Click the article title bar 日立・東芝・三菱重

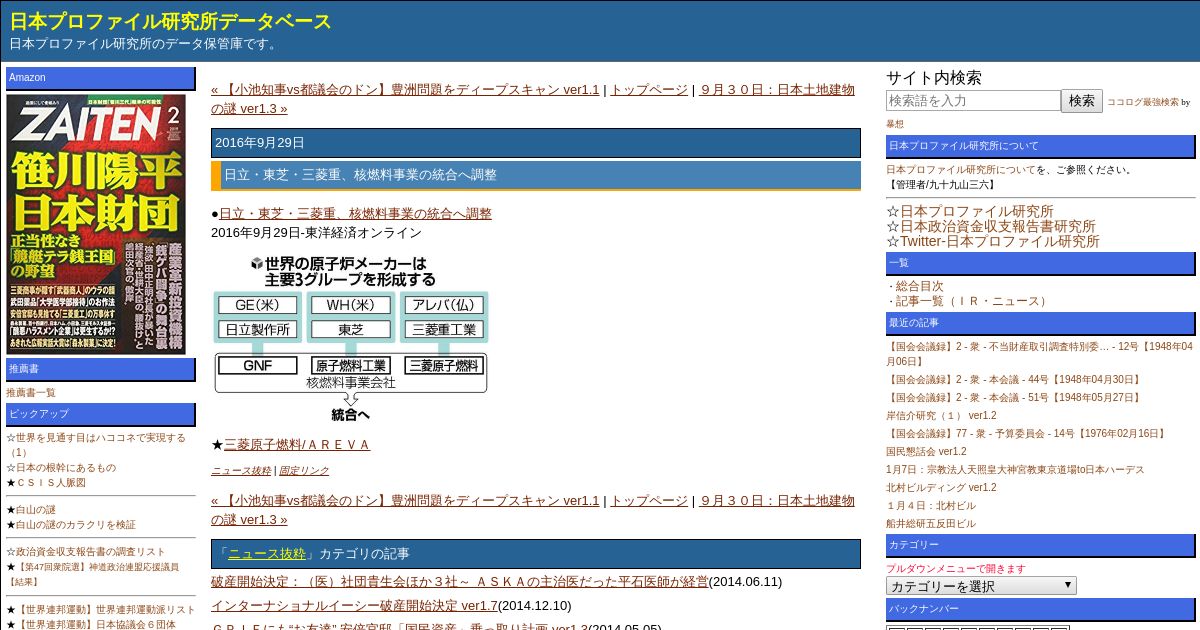(535, 175)
